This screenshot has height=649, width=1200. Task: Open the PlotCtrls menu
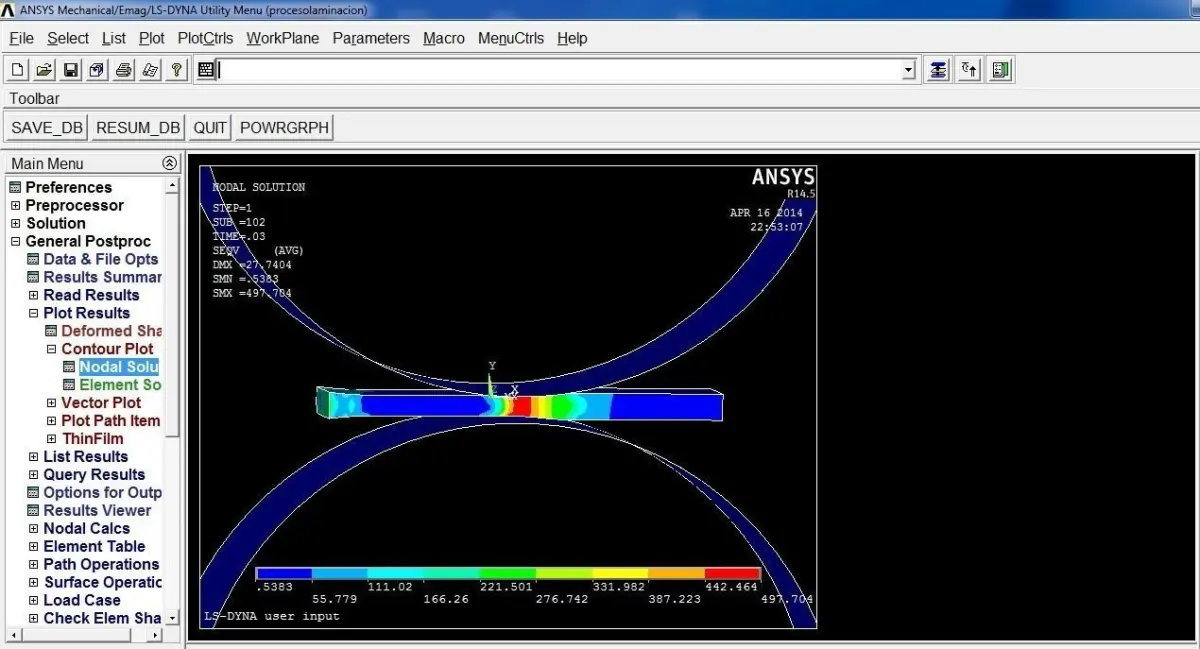[x=205, y=38]
